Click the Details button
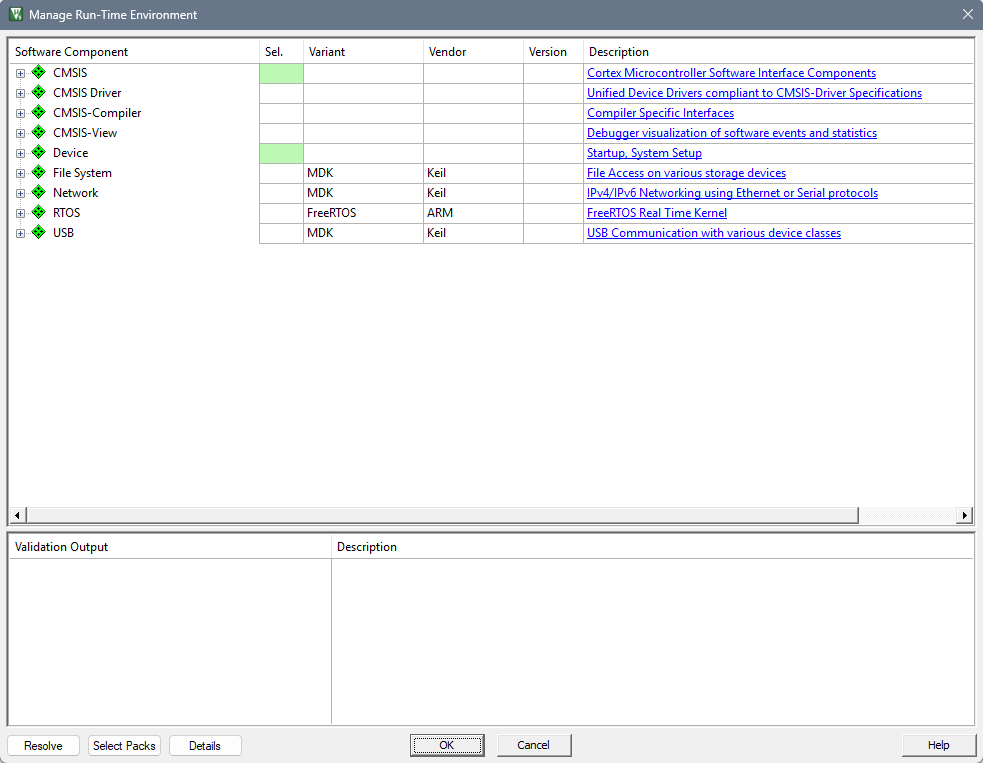This screenshot has height=763, width=983. click(x=205, y=745)
